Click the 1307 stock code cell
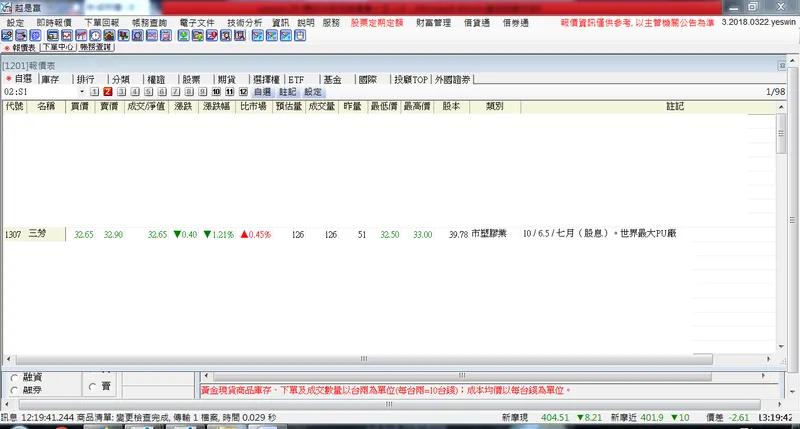The image size is (800, 429). coord(13,234)
